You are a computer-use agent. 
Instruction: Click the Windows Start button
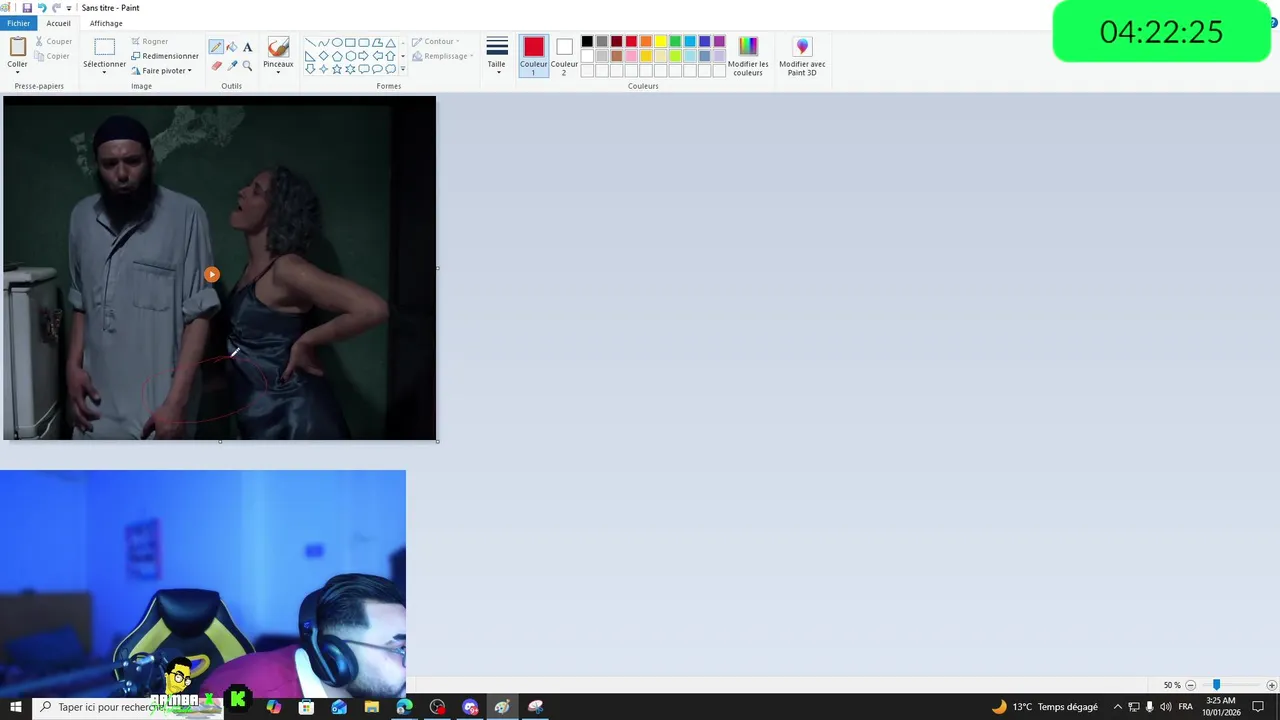coord(15,707)
